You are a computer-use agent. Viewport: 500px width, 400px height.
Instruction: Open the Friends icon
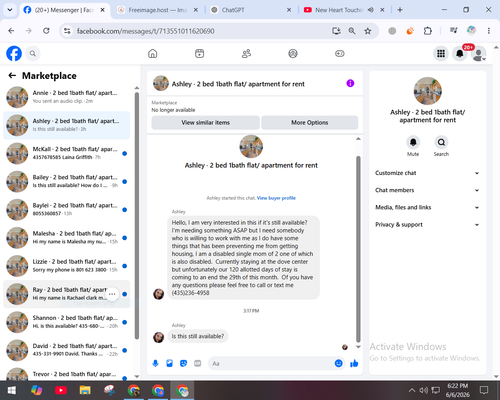point(246,53)
